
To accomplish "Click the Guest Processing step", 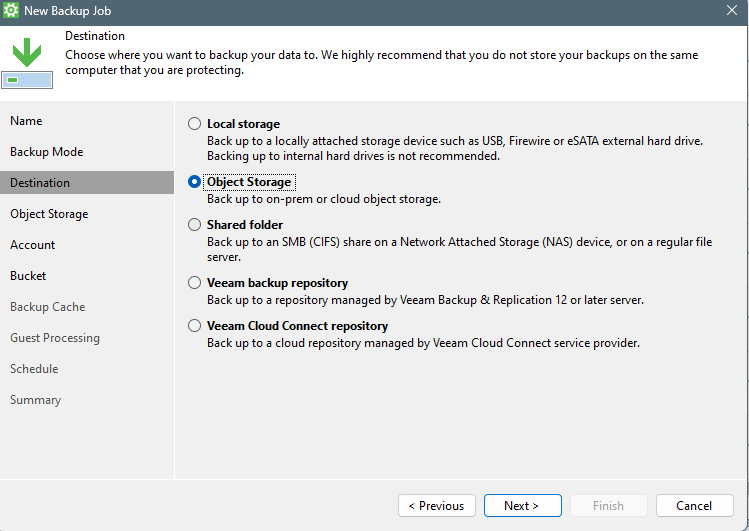I will [x=55, y=338].
